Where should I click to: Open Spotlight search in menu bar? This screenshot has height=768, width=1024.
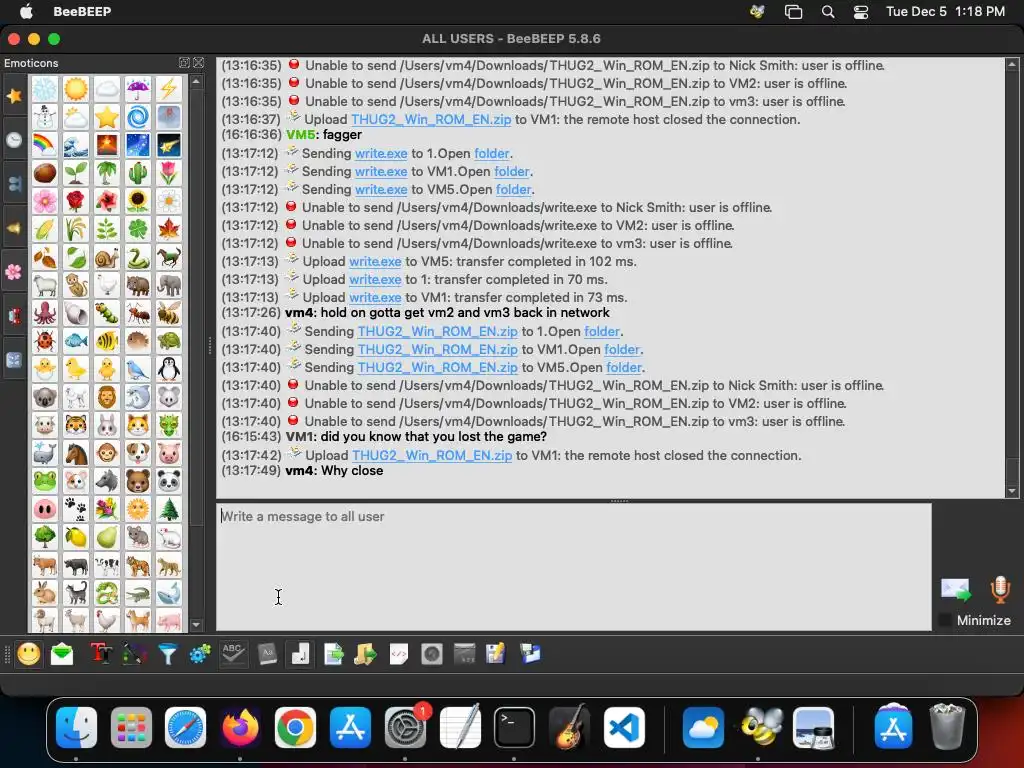click(827, 11)
